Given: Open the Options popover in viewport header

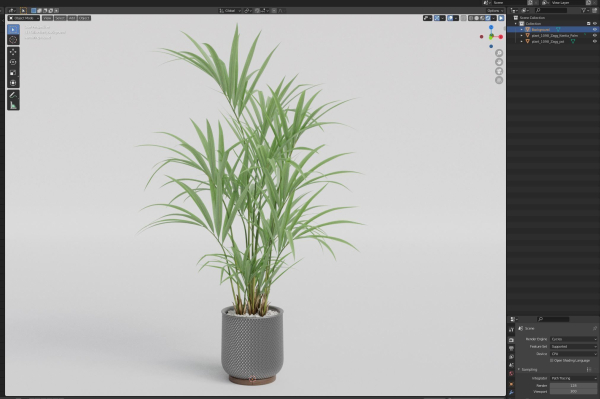Looking at the screenshot, I should [x=495, y=11].
